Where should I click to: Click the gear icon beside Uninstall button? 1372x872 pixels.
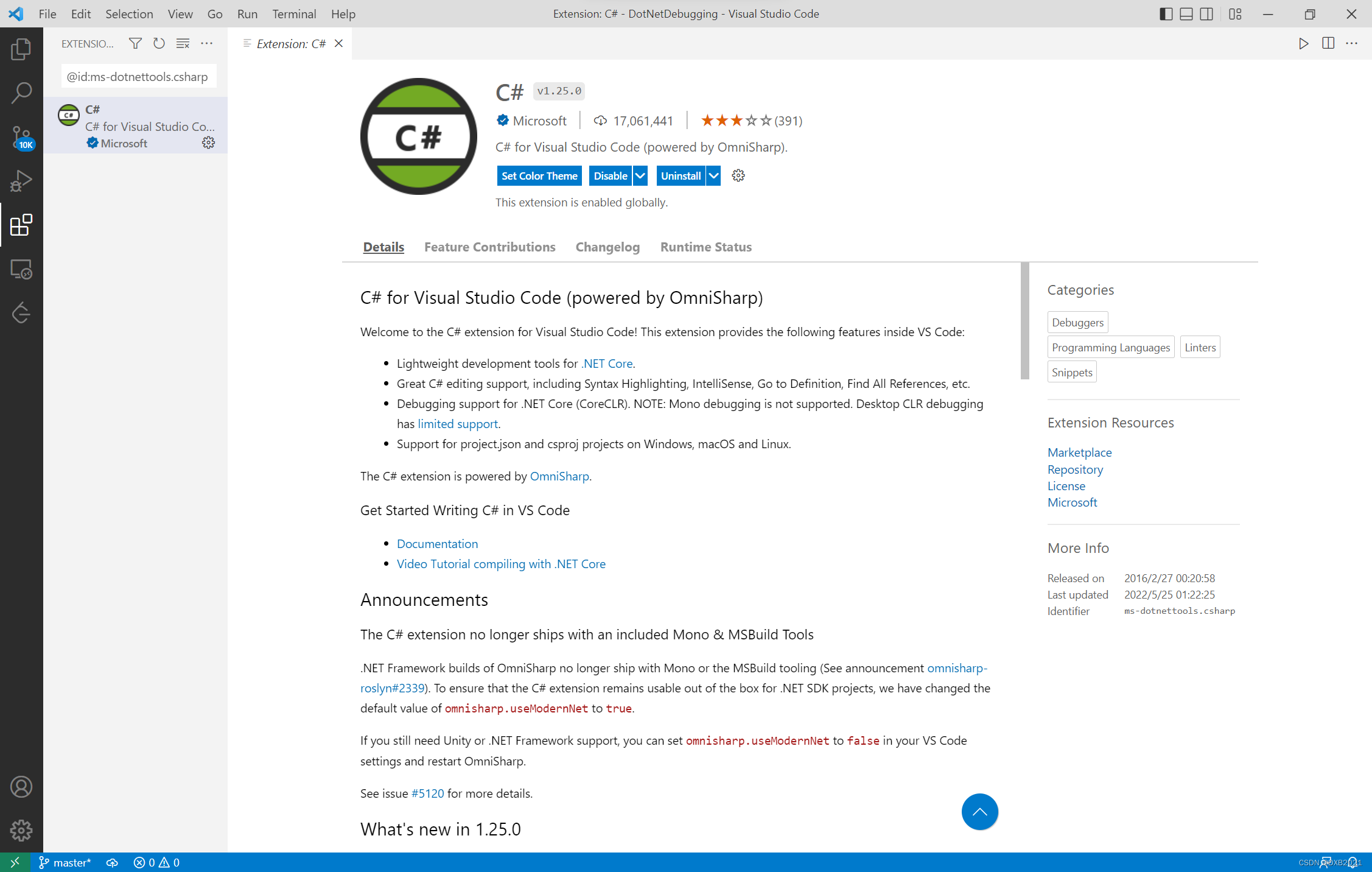point(738,176)
